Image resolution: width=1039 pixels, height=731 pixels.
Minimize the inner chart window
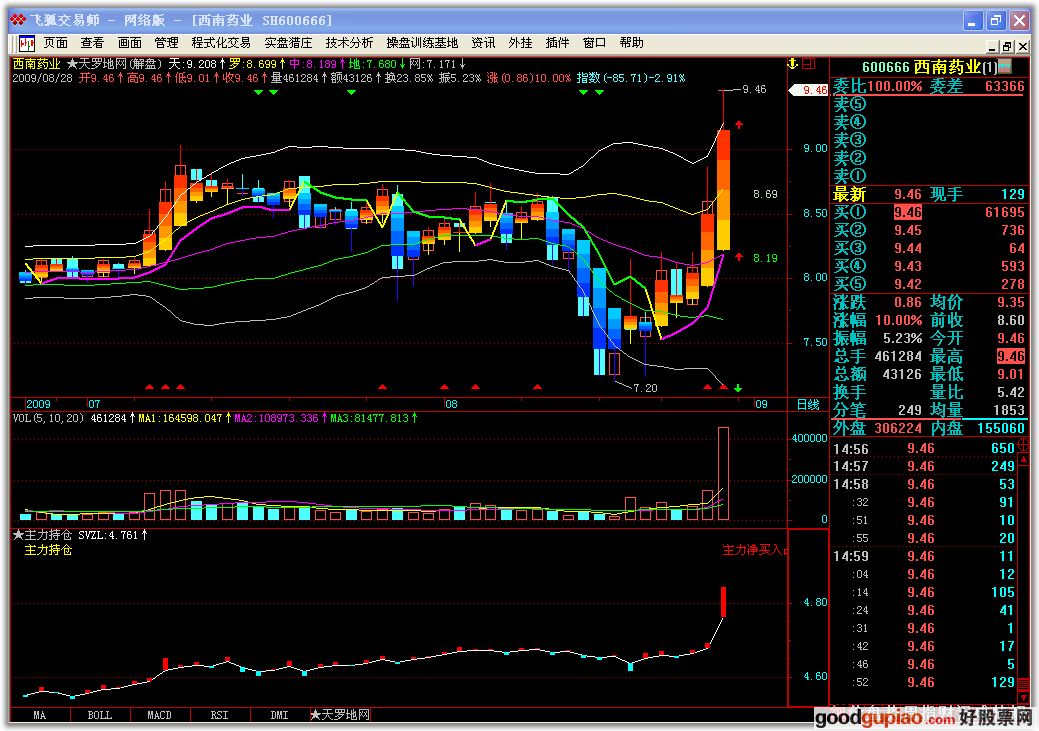click(x=992, y=46)
